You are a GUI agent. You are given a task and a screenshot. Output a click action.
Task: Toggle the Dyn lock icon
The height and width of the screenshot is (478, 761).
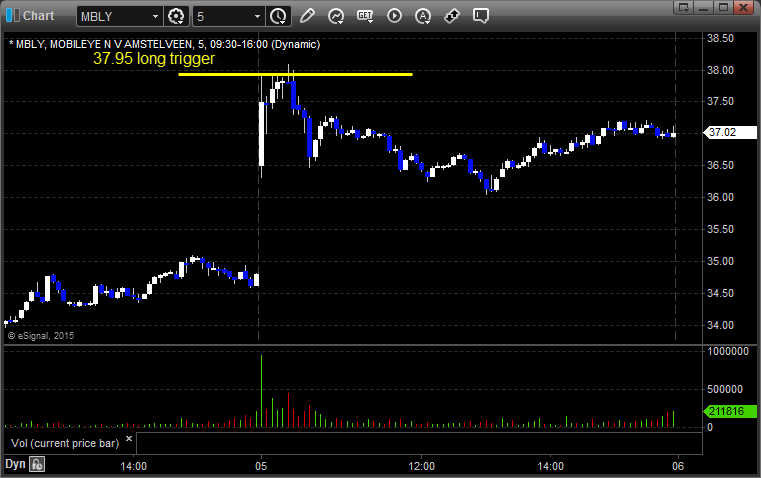coord(37,464)
